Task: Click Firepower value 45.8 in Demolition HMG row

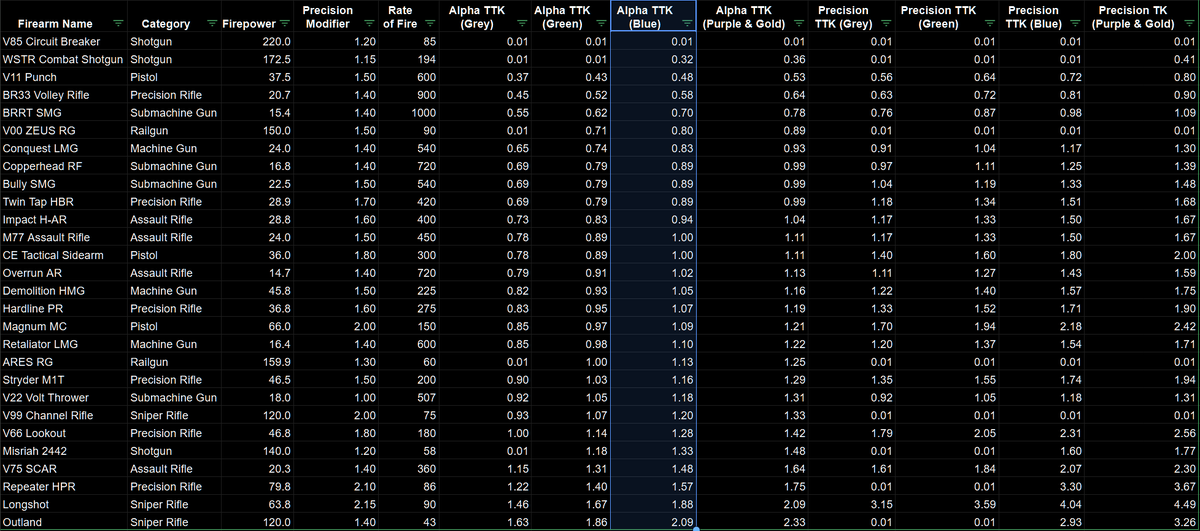Action: (279, 290)
